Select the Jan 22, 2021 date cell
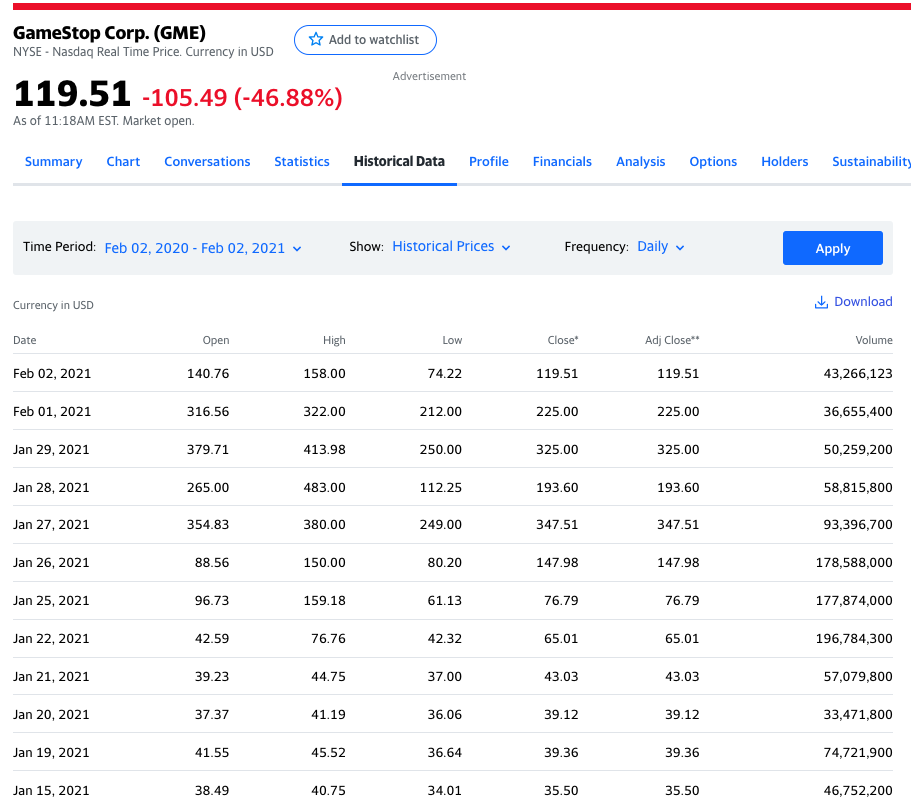Viewport: 911px width, 806px height. pyautogui.click(x=51, y=639)
